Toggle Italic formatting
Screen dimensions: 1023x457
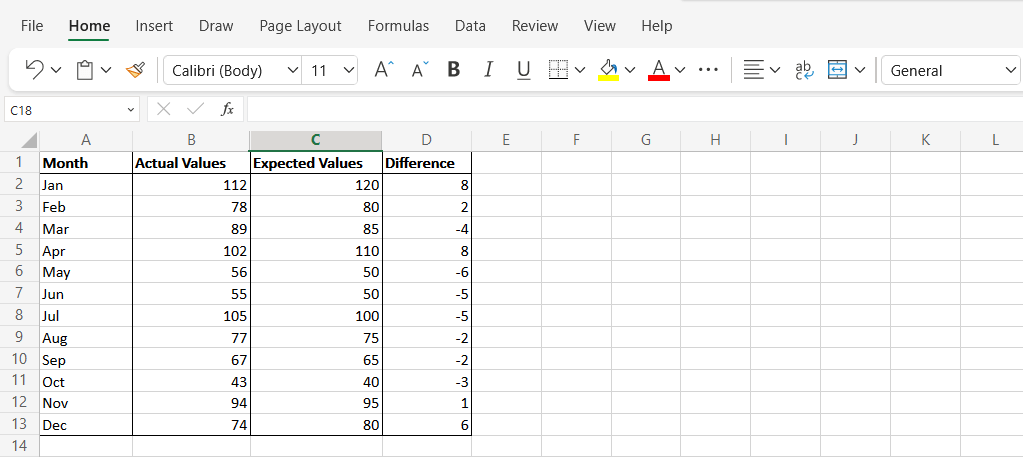click(488, 69)
